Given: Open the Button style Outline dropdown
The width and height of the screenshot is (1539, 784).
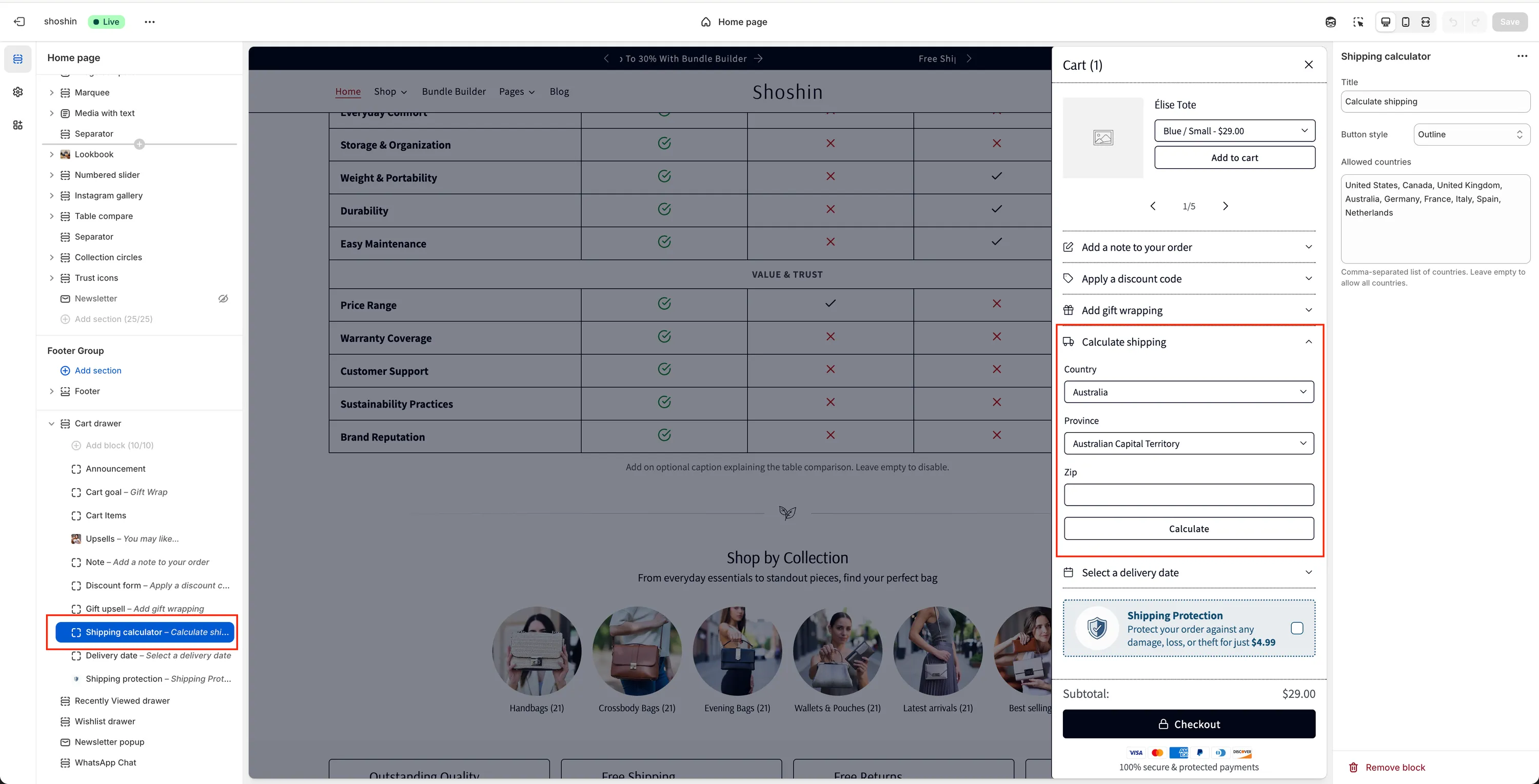Looking at the screenshot, I should 1470,134.
